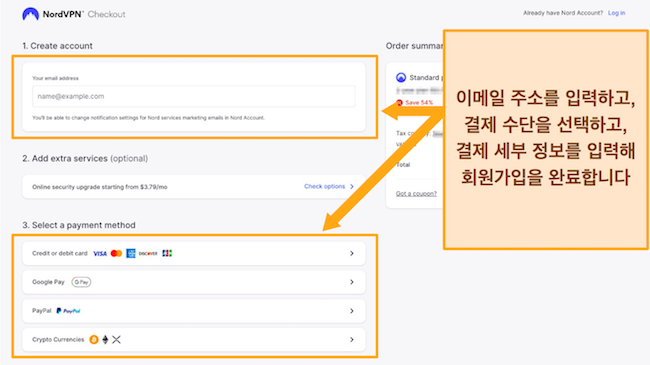Open the Check options chevron arrow
This screenshot has height=365, width=650.
[352, 187]
